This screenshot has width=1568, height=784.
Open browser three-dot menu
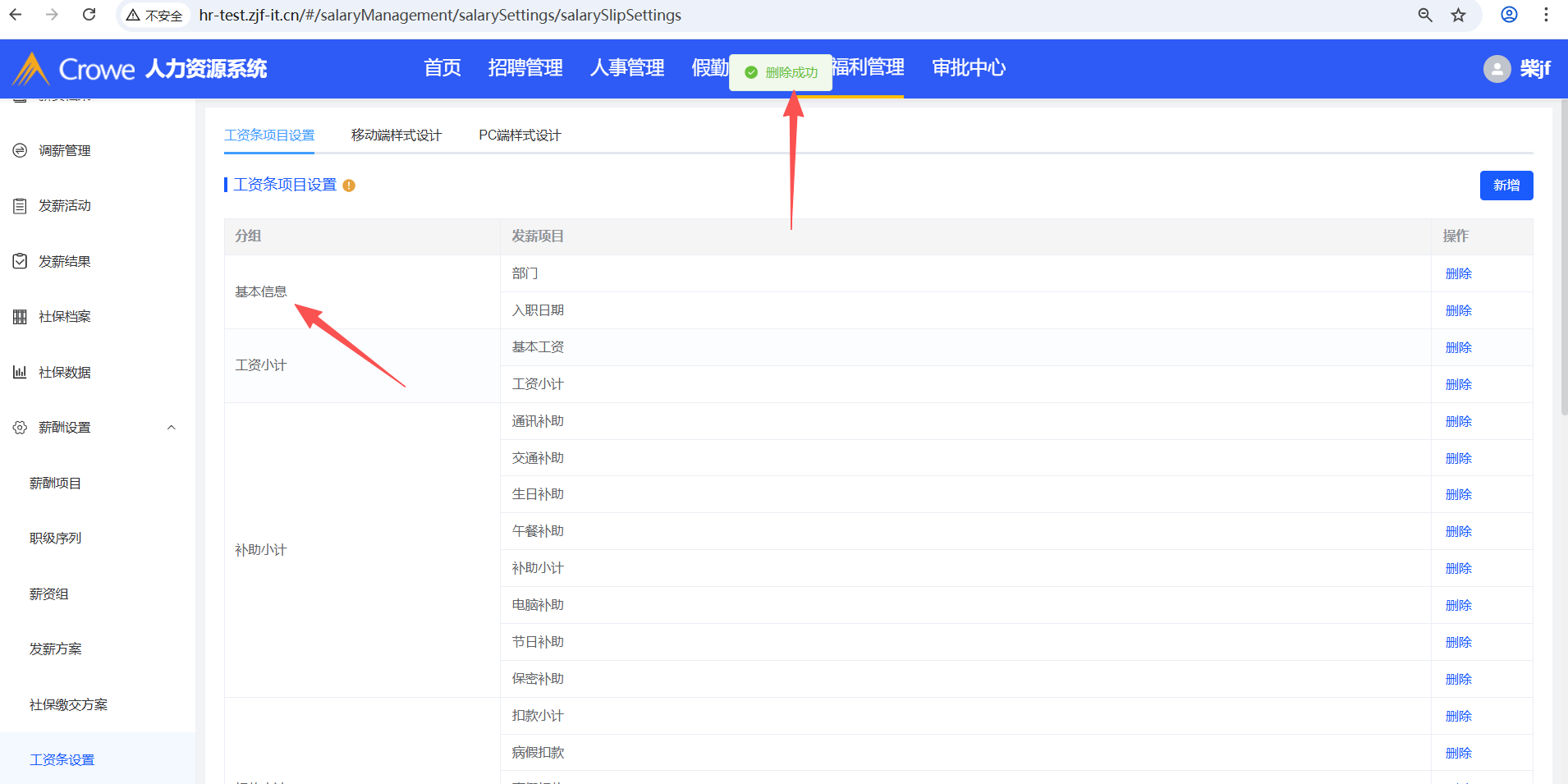coord(1546,15)
